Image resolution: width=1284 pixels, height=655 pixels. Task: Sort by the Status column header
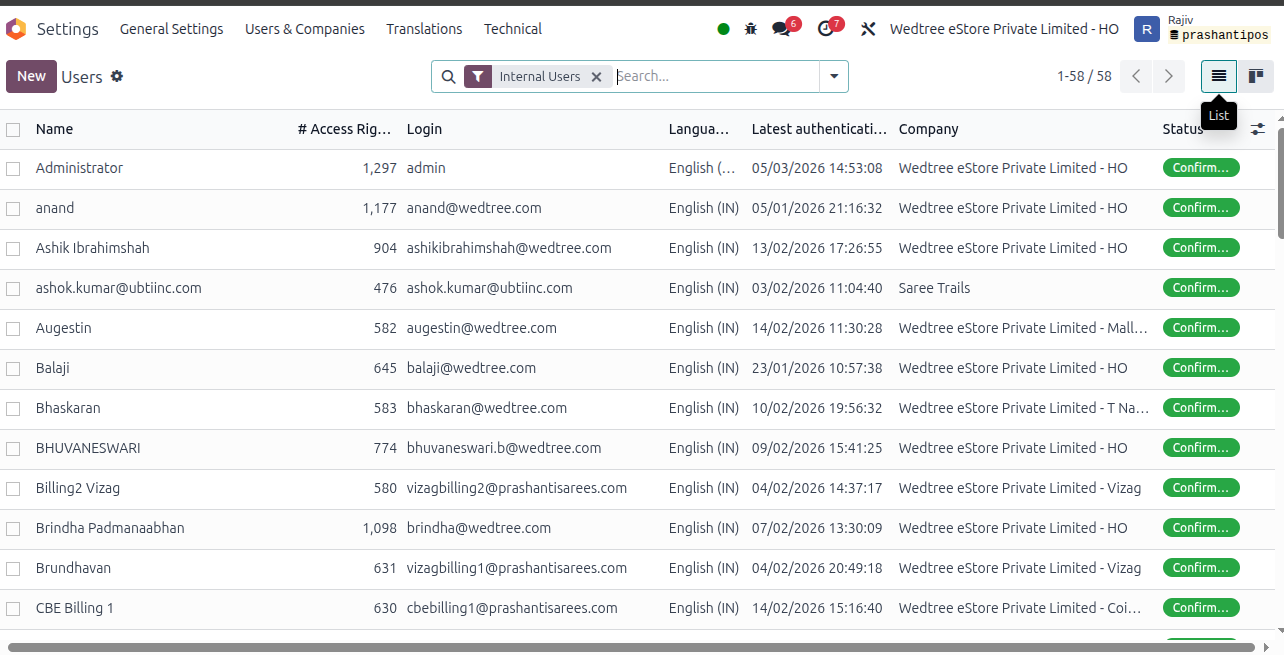pyautogui.click(x=1183, y=129)
